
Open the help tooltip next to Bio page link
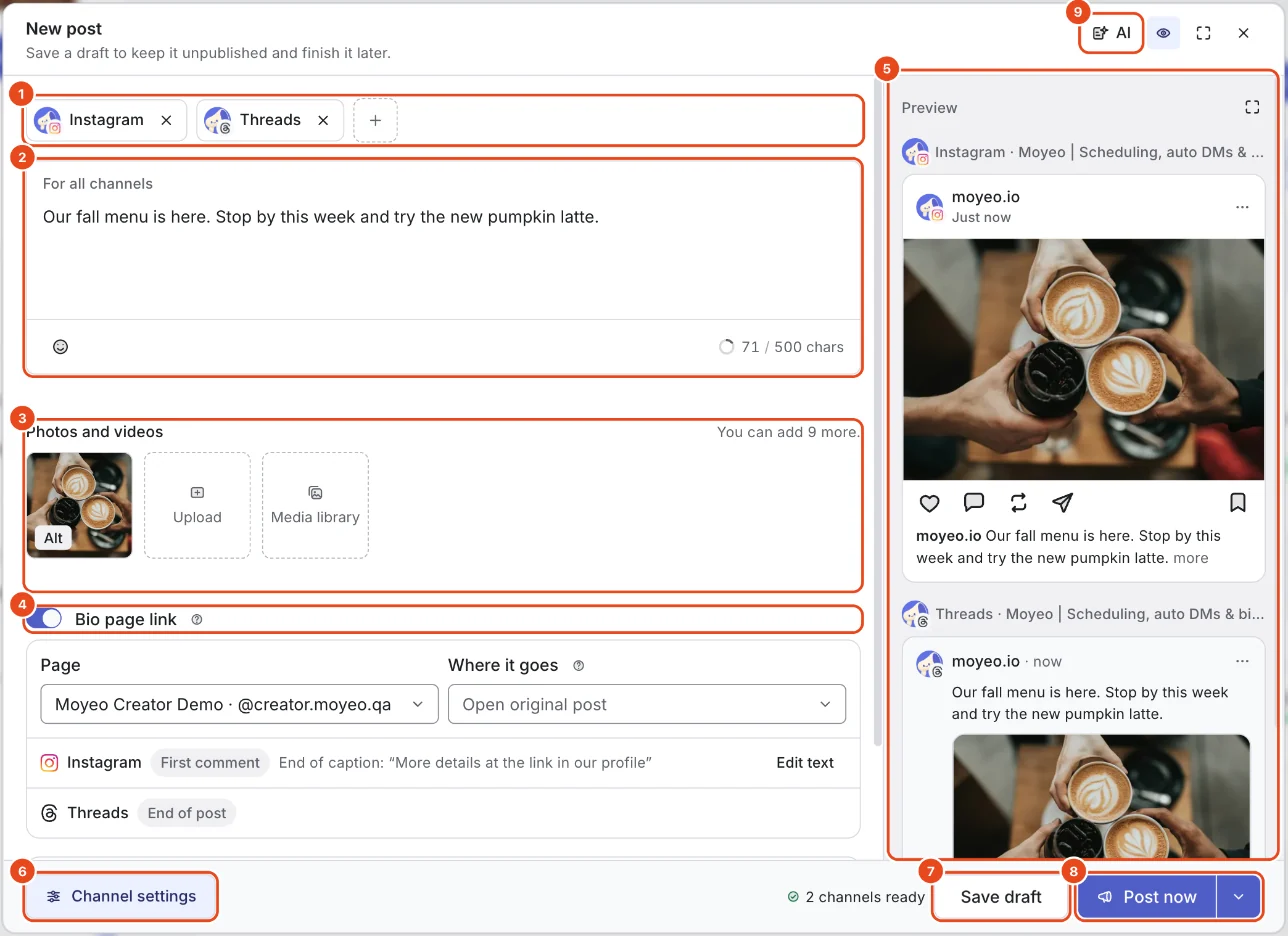tap(197, 620)
